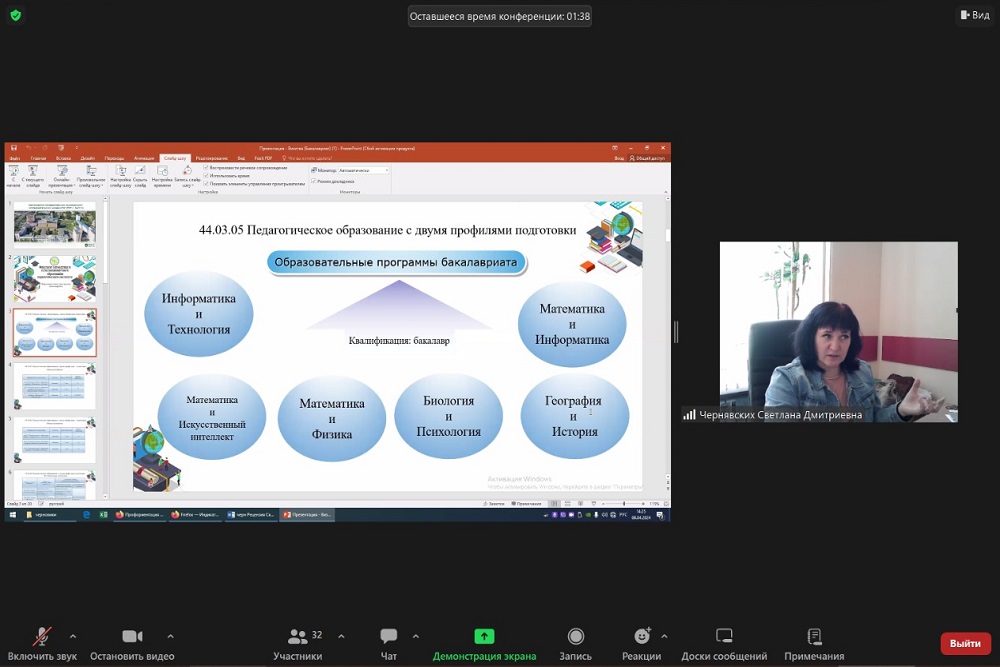Start slideshow С текущего слайда
The height and width of the screenshot is (667, 1000).
(33, 176)
